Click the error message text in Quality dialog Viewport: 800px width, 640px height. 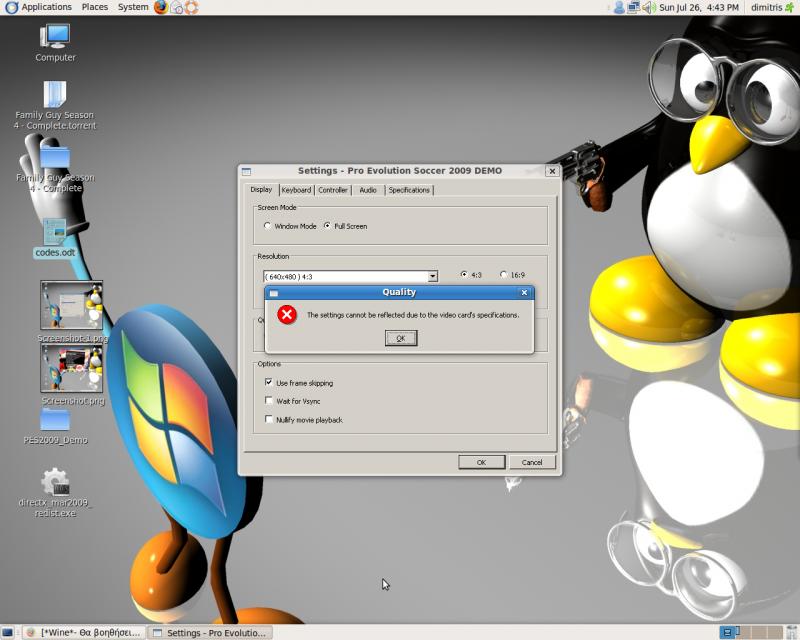pos(413,315)
